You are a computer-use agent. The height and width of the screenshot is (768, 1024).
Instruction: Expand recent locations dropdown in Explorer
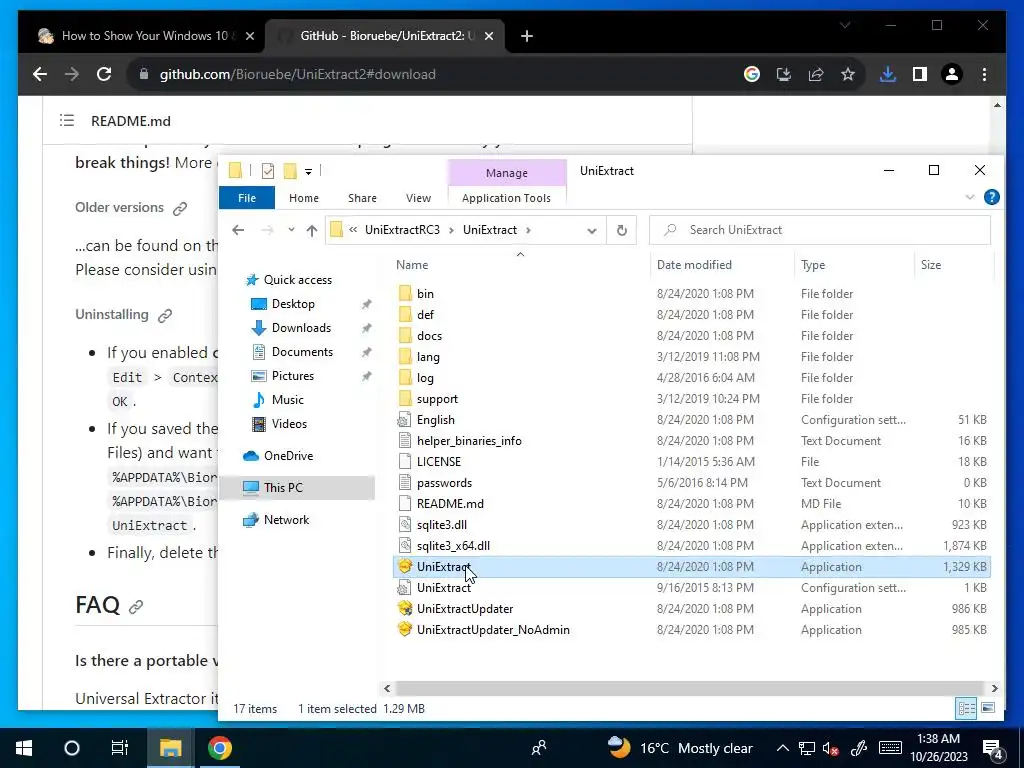click(291, 230)
